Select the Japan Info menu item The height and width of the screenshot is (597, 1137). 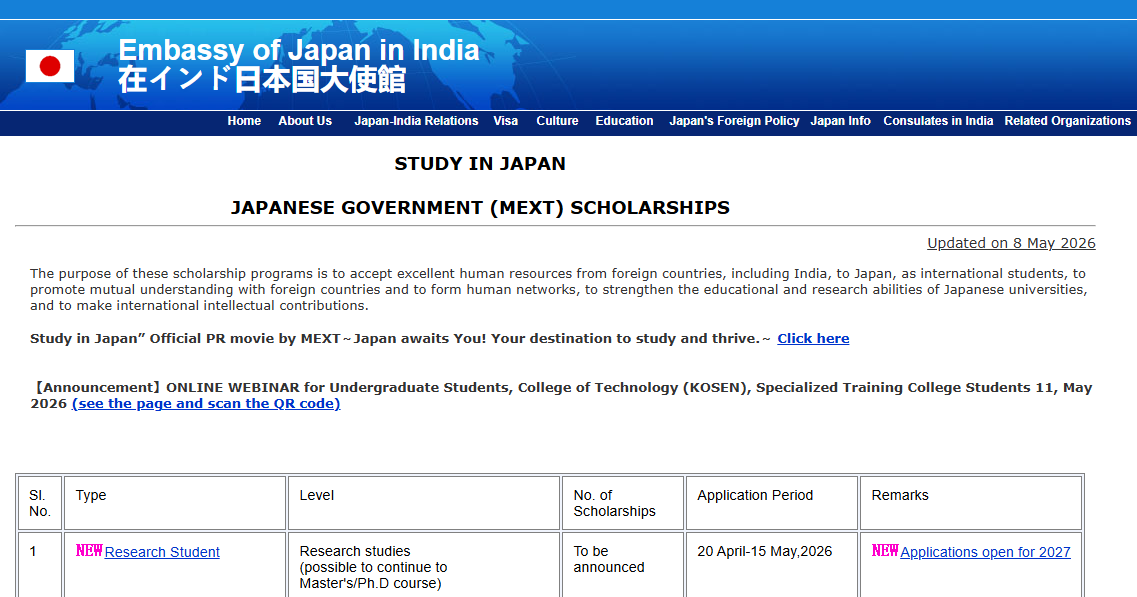tap(840, 121)
